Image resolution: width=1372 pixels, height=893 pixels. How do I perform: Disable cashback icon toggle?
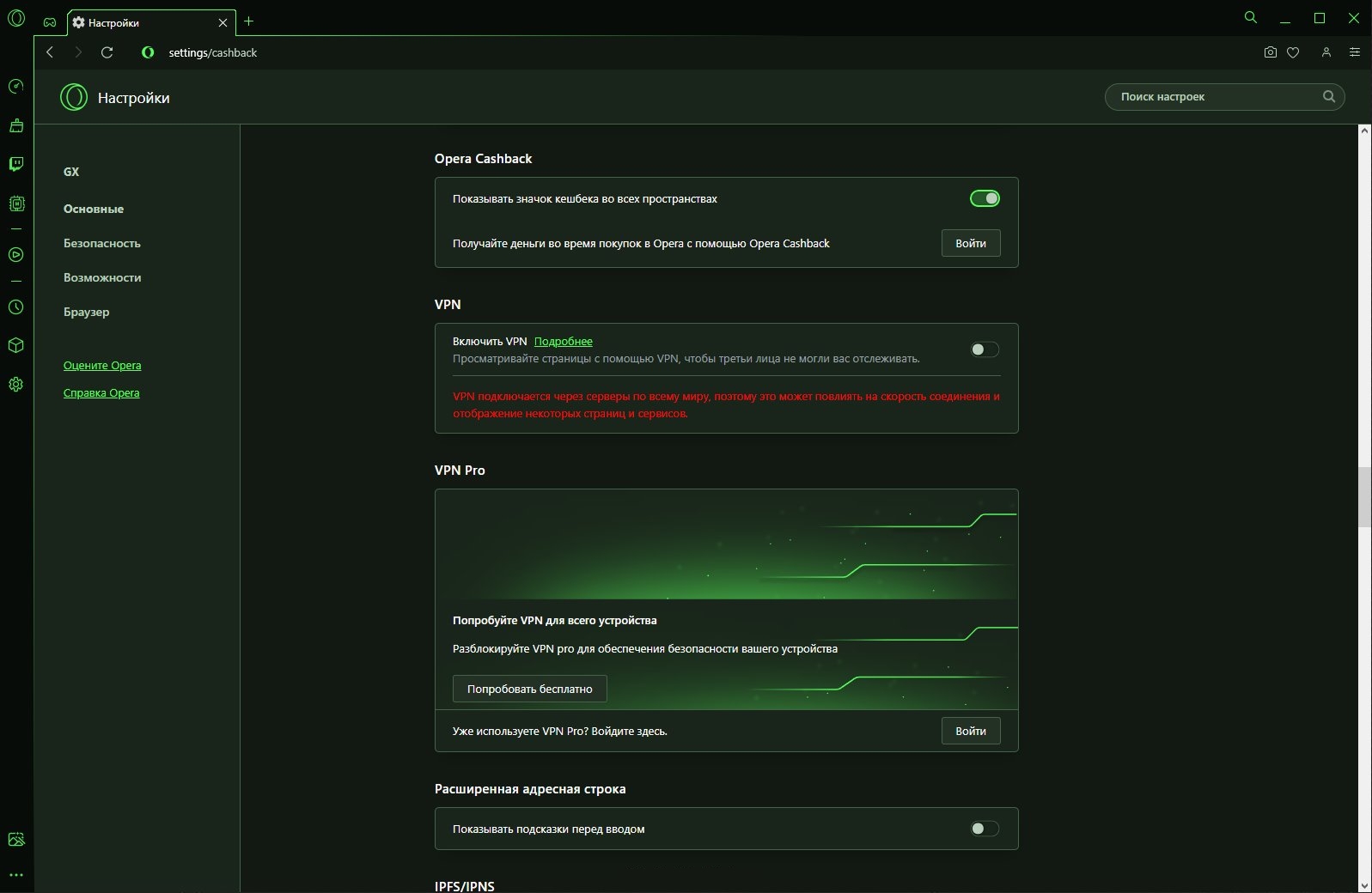[x=985, y=198]
